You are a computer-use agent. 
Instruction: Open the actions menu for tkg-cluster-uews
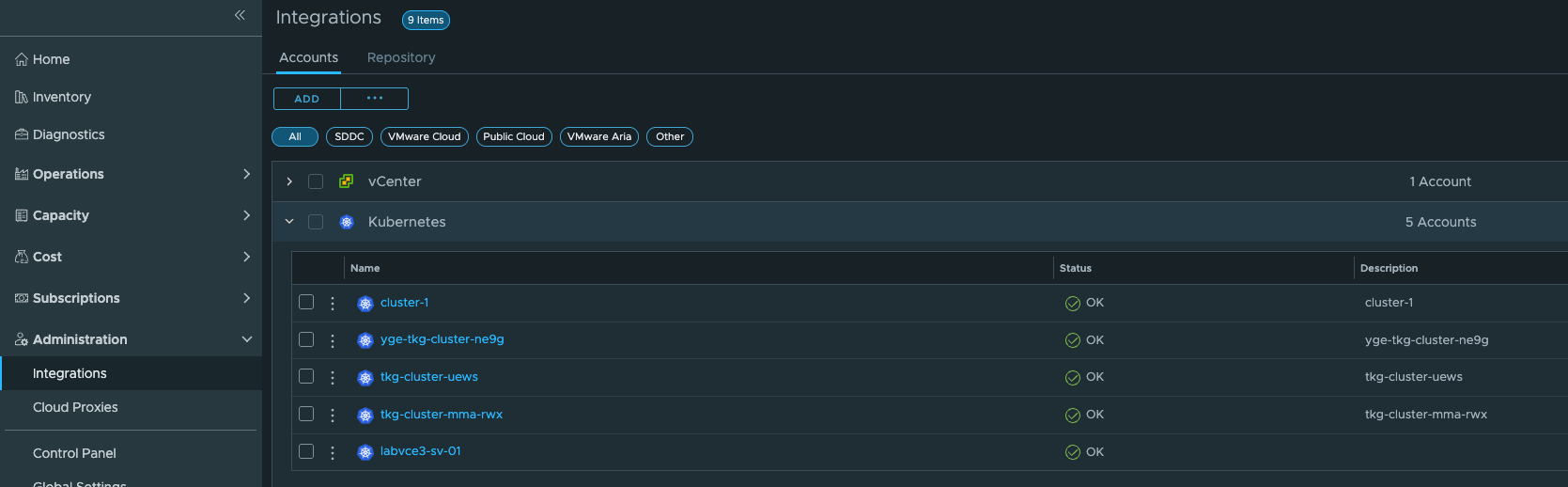click(333, 378)
